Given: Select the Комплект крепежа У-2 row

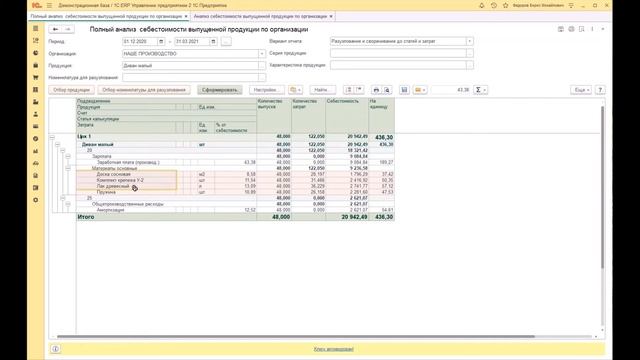Looking at the screenshot, I should (236, 180).
